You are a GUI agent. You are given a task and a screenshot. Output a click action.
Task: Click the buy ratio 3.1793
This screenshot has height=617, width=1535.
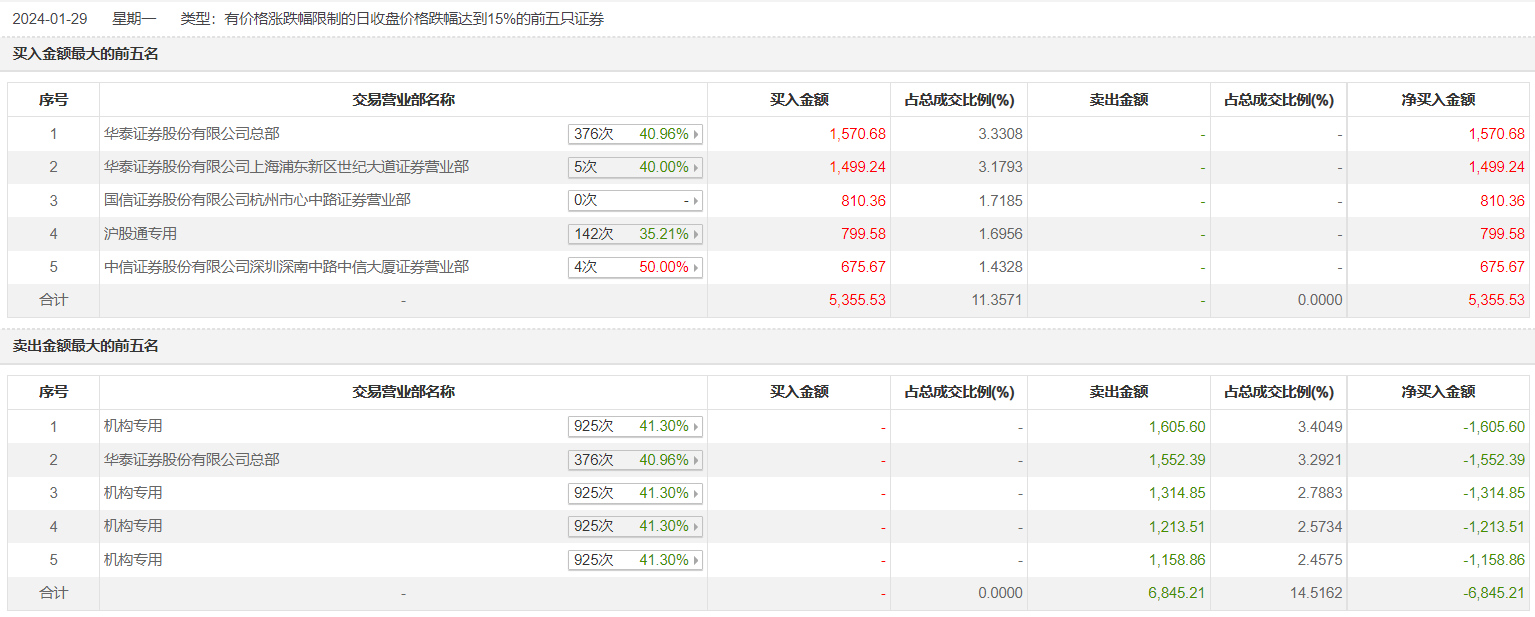point(1000,167)
